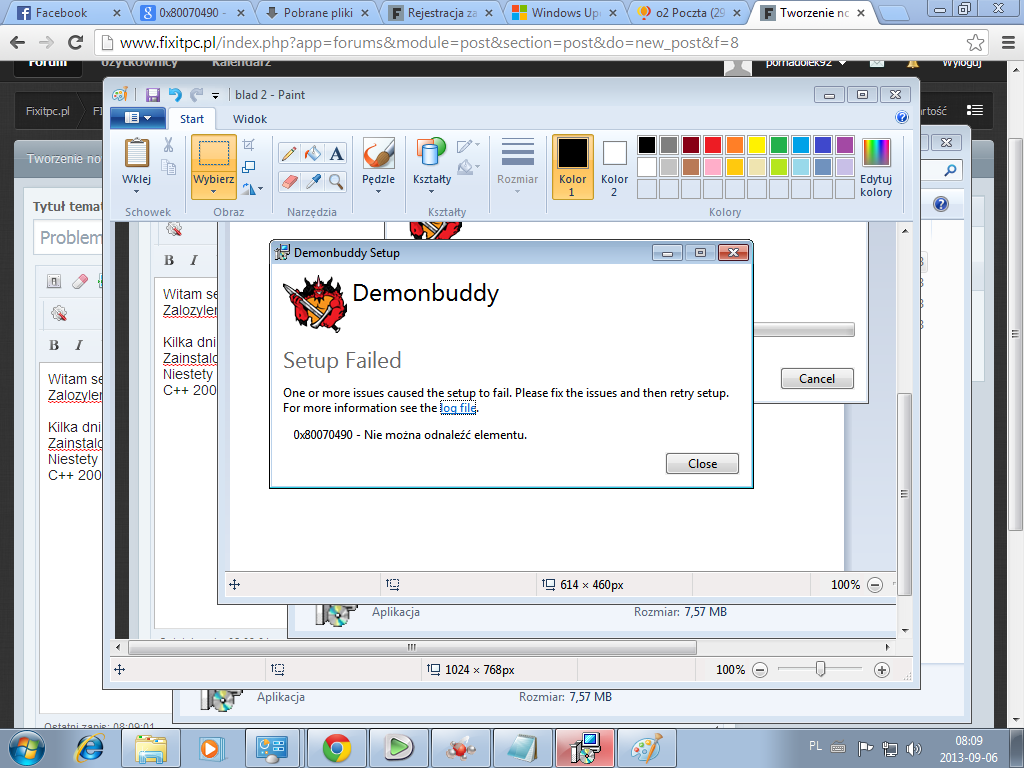Open the username dropdown on forum header
This screenshot has width=1024, height=768.
click(806, 63)
